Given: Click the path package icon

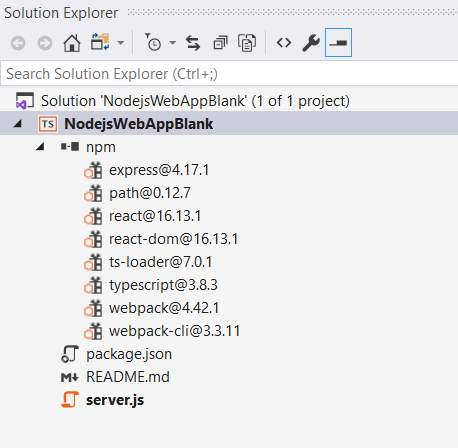Looking at the screenshot, I should coord(93,193).
